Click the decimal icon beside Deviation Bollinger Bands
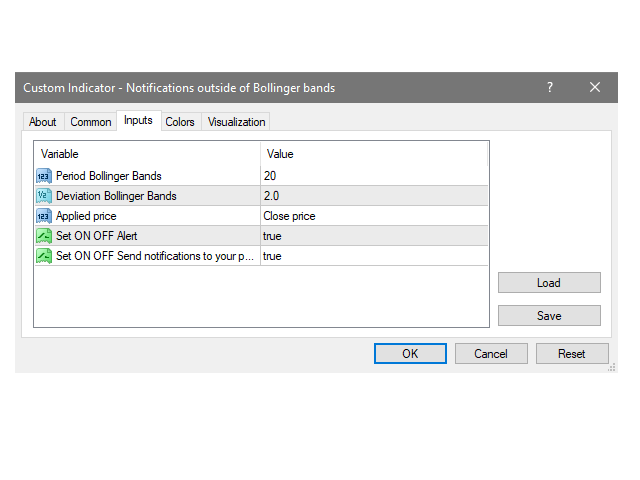 [x=44, y=196]
